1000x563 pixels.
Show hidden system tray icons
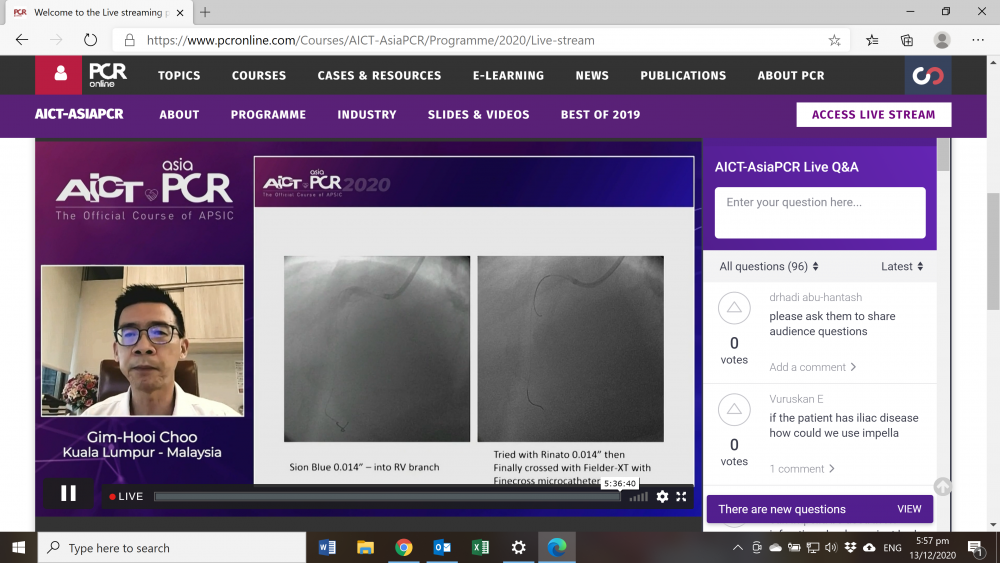point(738,548)
